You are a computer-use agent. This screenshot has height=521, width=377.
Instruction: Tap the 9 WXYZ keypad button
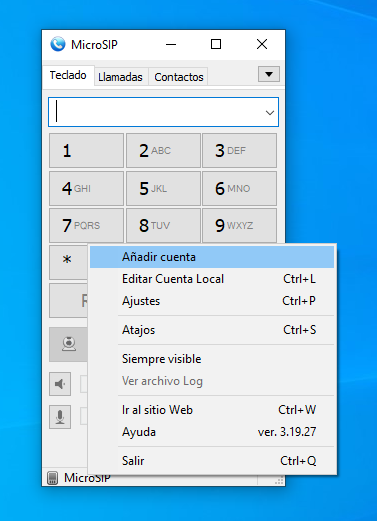pyautogui.click(x=239, y=226)
